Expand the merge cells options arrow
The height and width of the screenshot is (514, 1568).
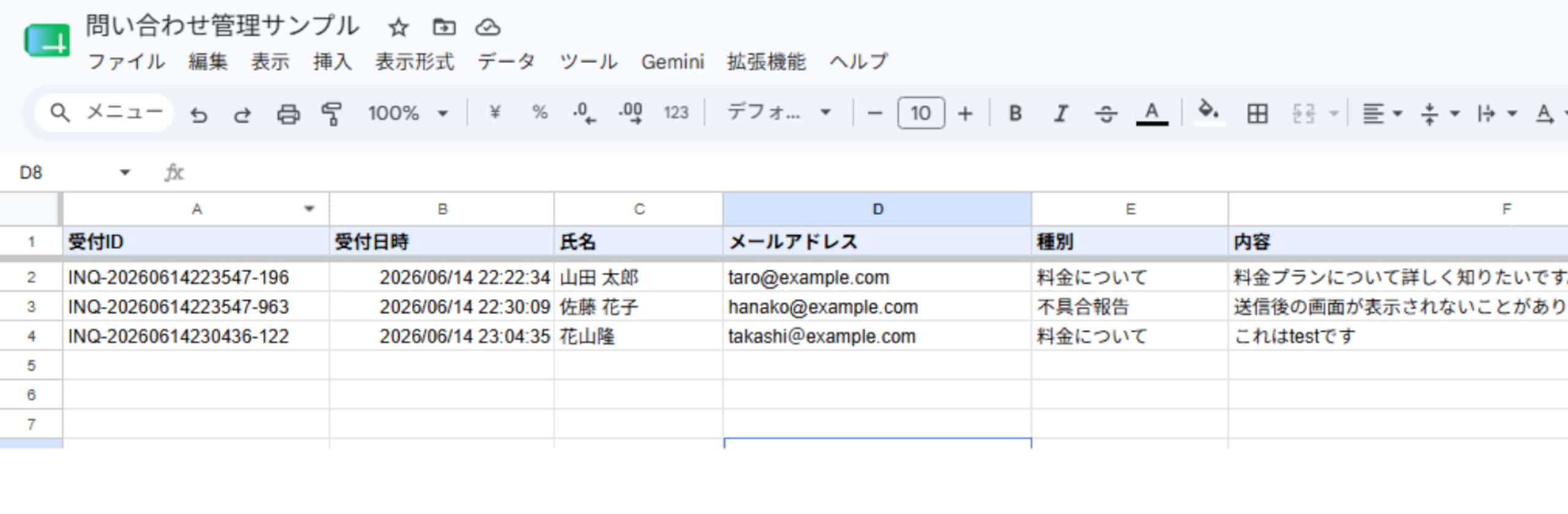(x=1333, y=114)
